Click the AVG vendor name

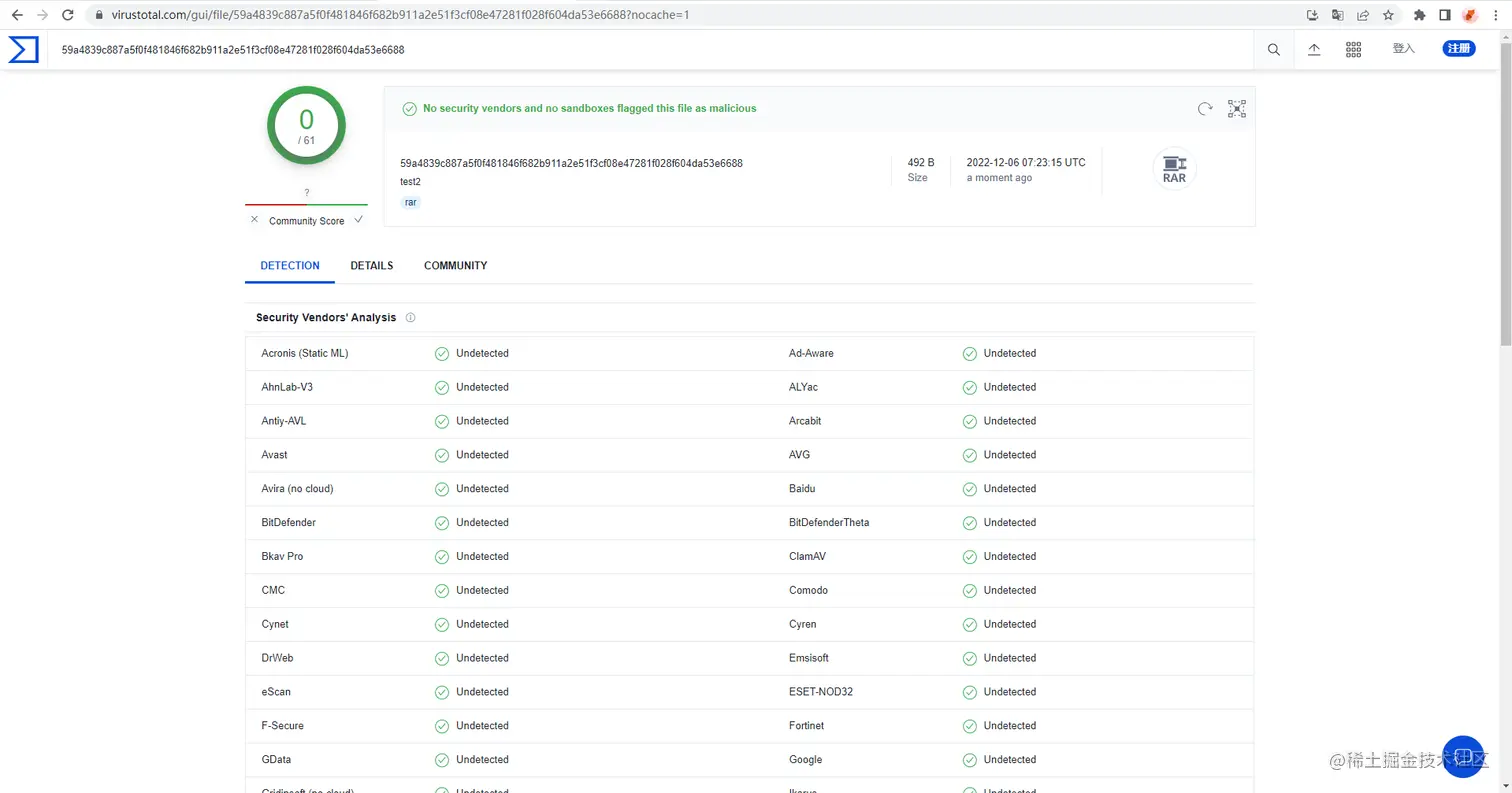[799, 455]
